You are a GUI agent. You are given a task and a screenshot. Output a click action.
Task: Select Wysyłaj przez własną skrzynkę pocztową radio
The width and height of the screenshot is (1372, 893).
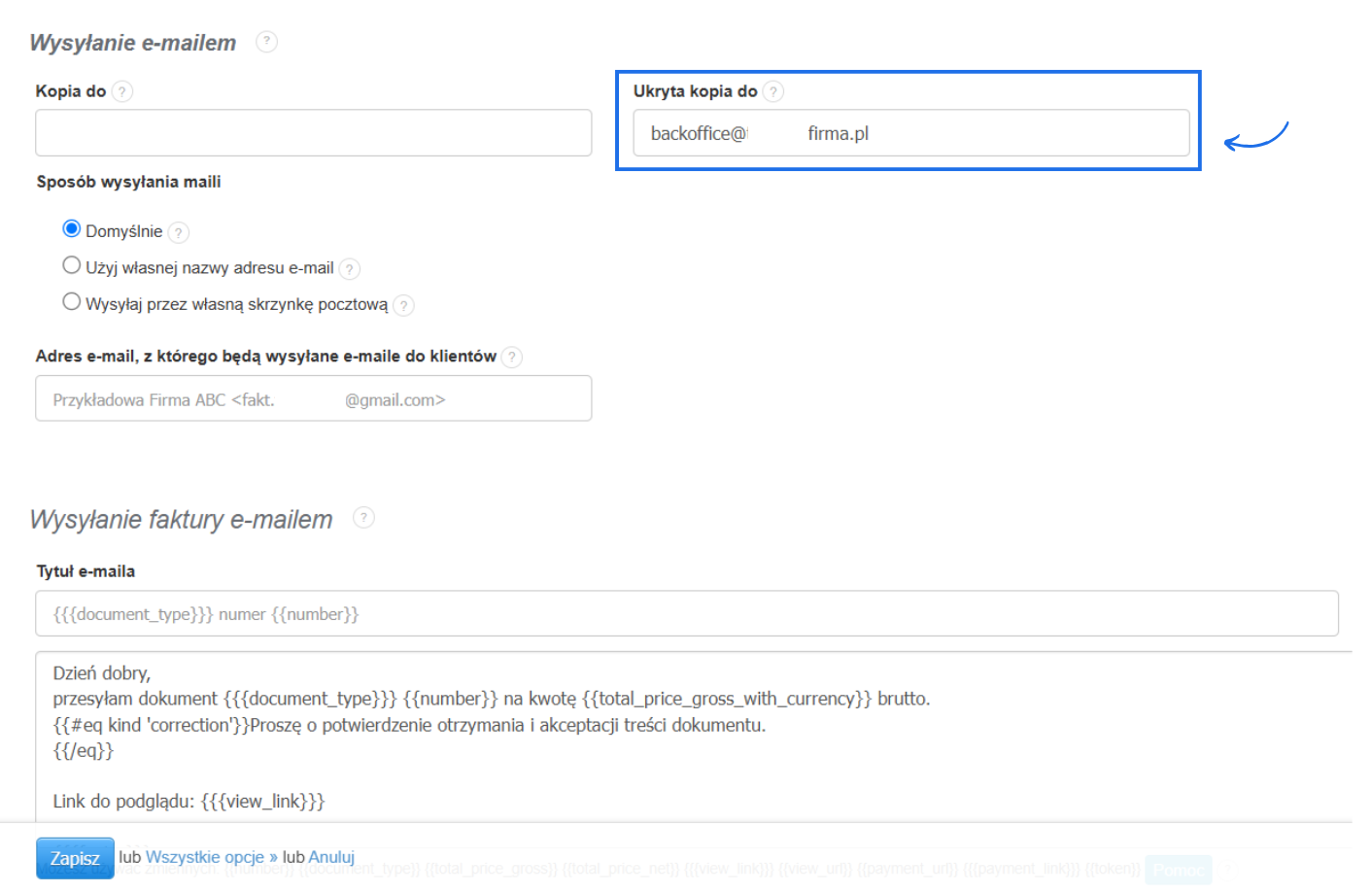tap(71, 301)
